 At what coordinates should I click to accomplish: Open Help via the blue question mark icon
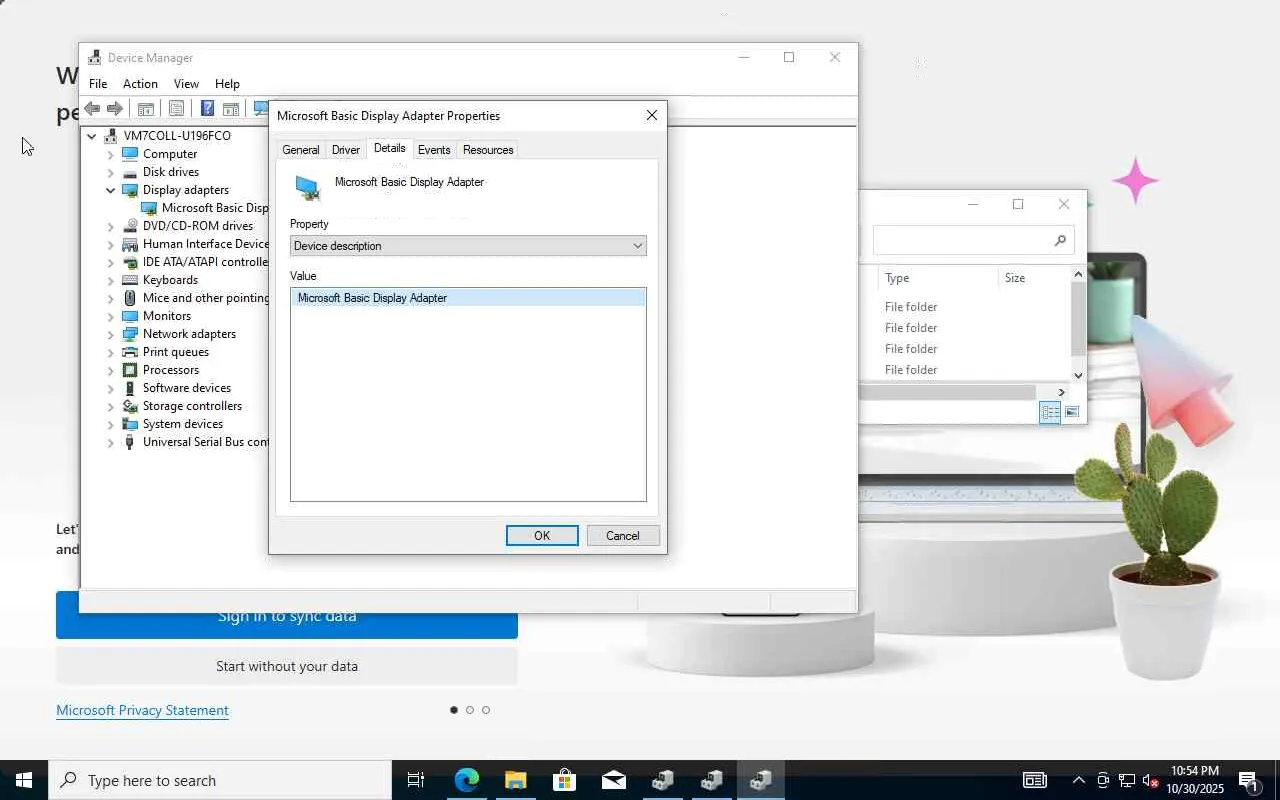click(207, 109)
